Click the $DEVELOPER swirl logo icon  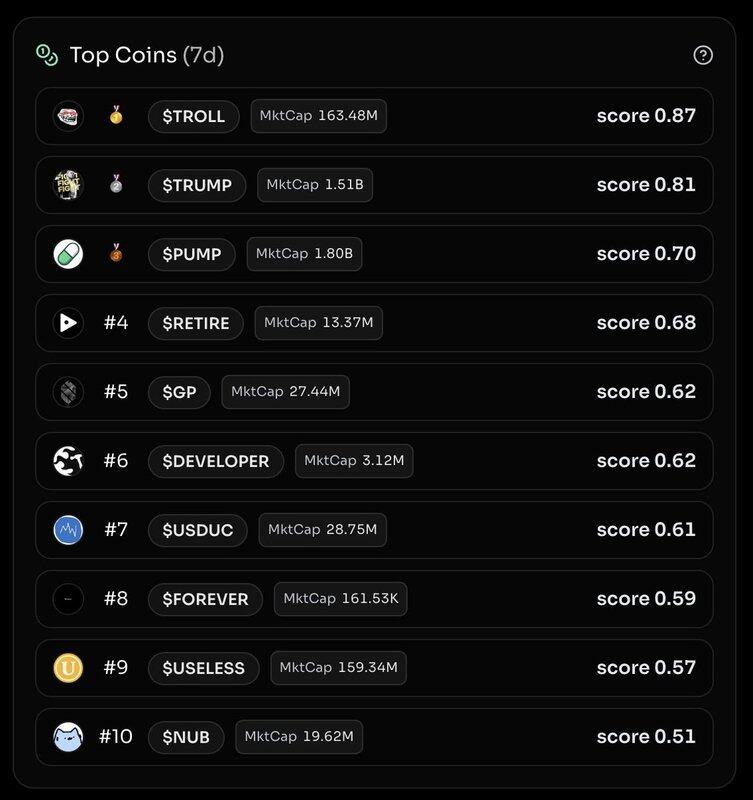68,461
